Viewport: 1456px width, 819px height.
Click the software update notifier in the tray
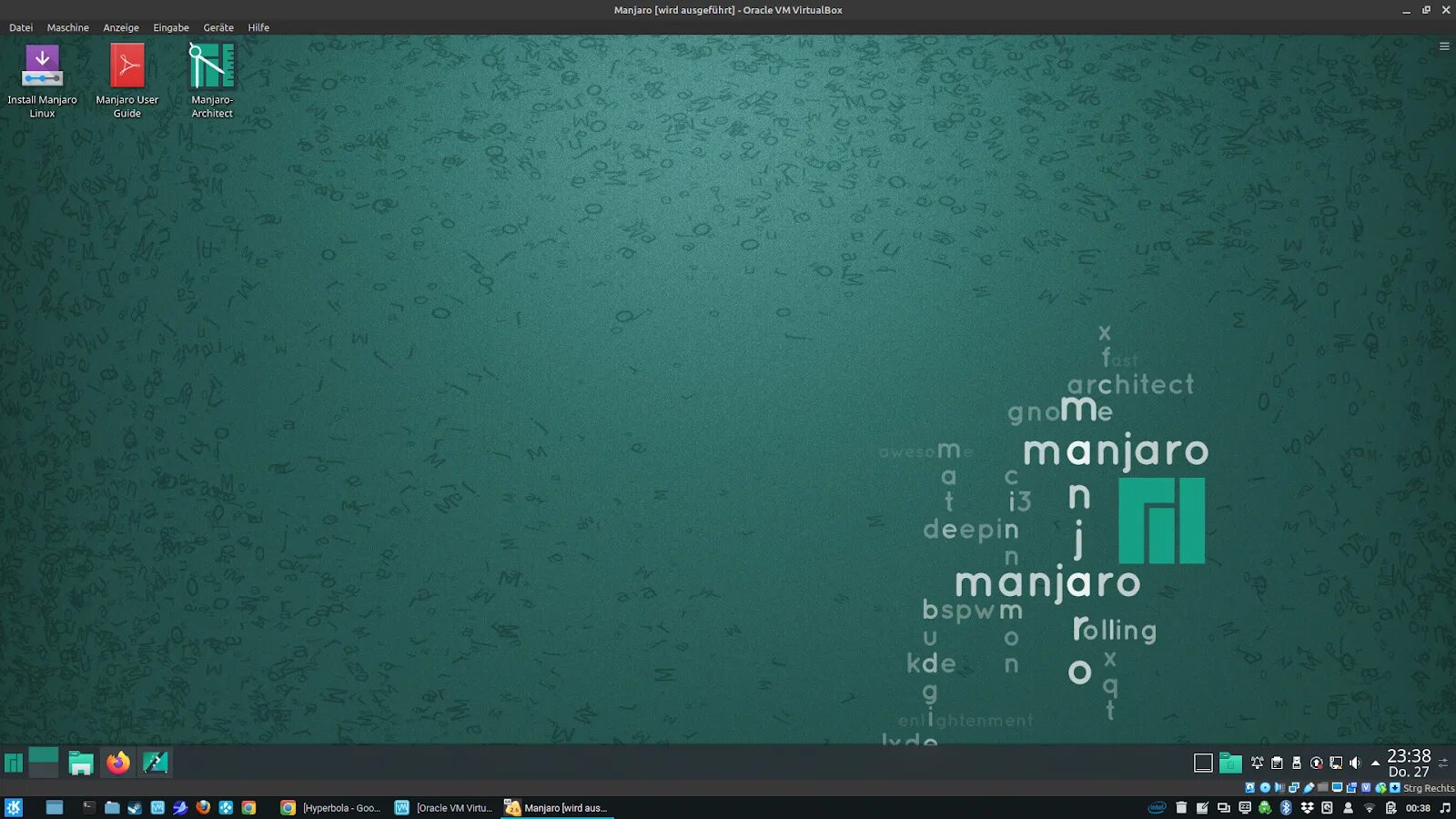coord(1316,763)
